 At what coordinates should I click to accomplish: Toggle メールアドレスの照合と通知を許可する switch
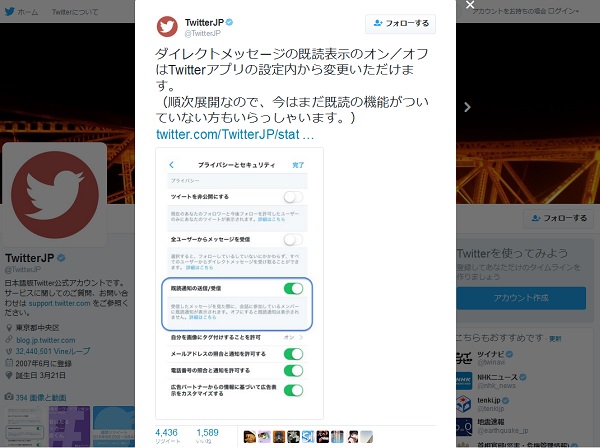pos(293,354)
